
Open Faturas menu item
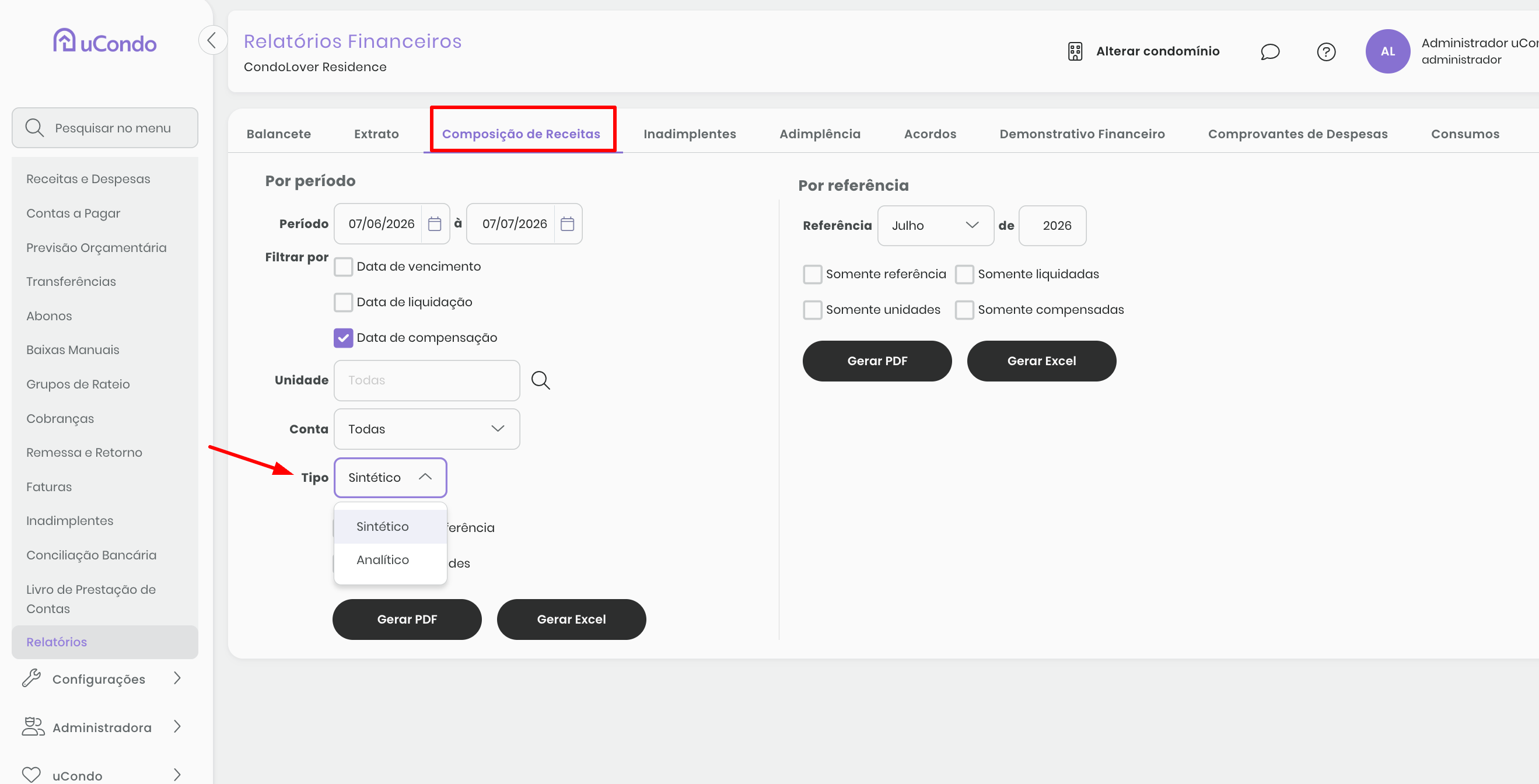pyautogui.click(x=48, y=487)
